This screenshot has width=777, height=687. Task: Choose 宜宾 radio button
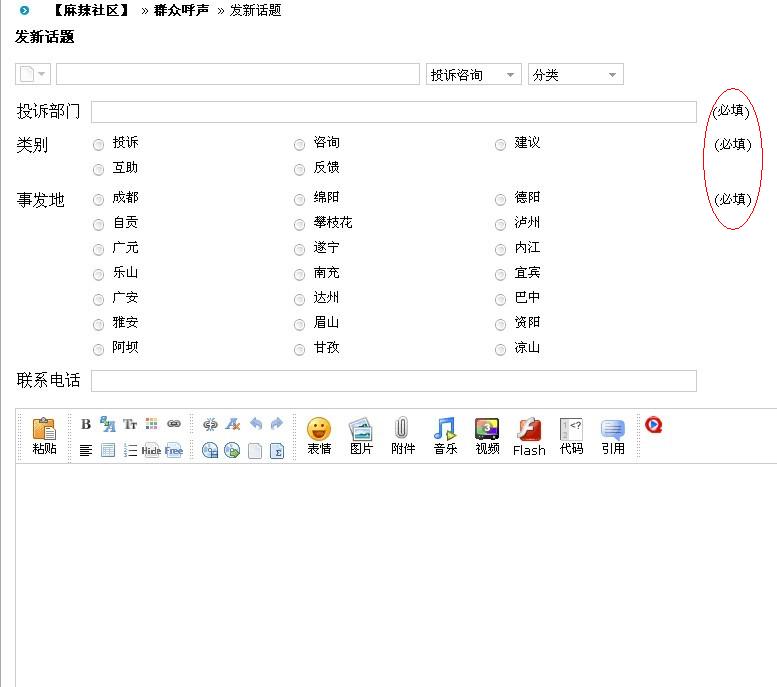pos(500,274)
